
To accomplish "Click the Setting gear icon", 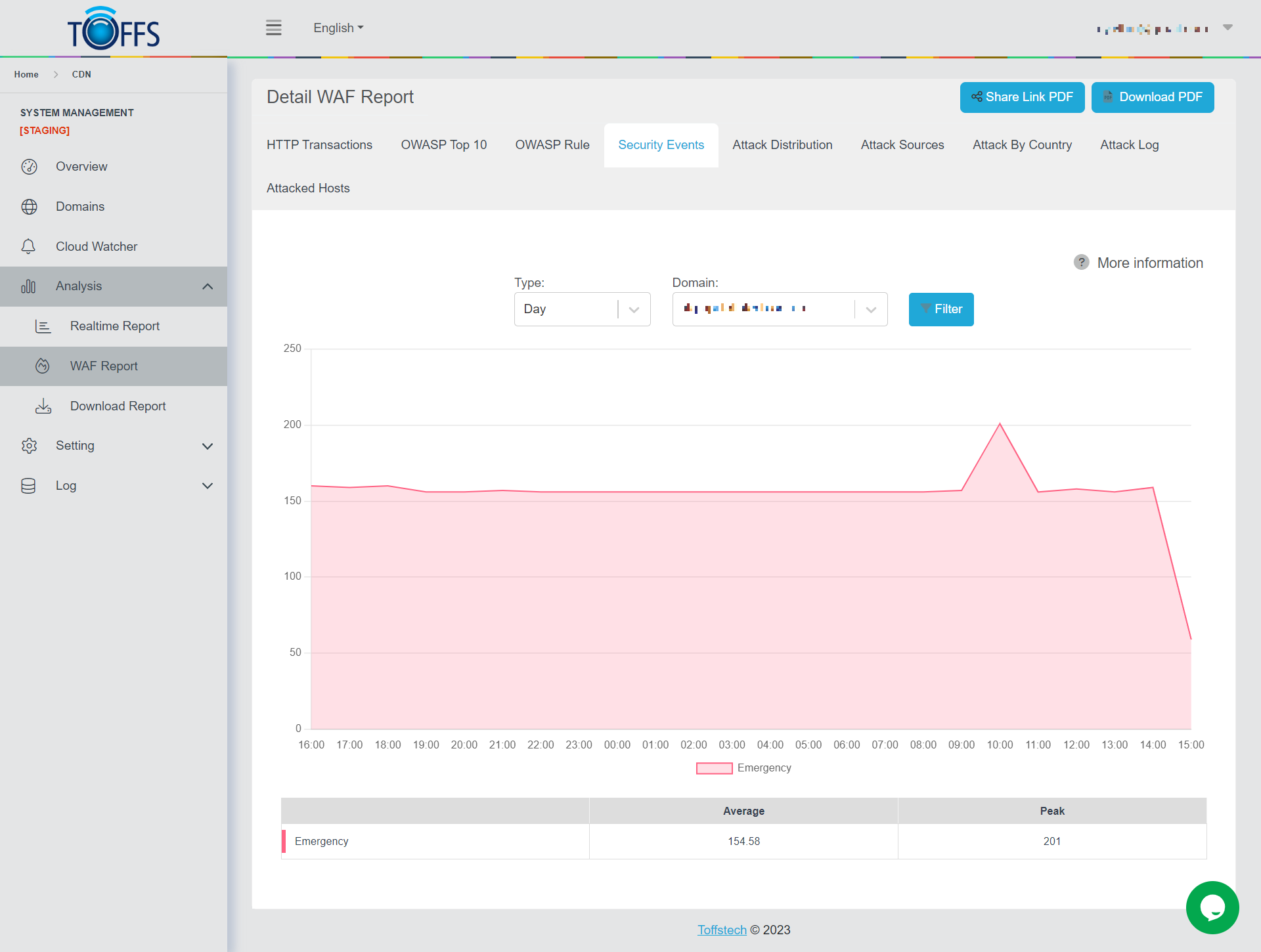I will (29, 446).
